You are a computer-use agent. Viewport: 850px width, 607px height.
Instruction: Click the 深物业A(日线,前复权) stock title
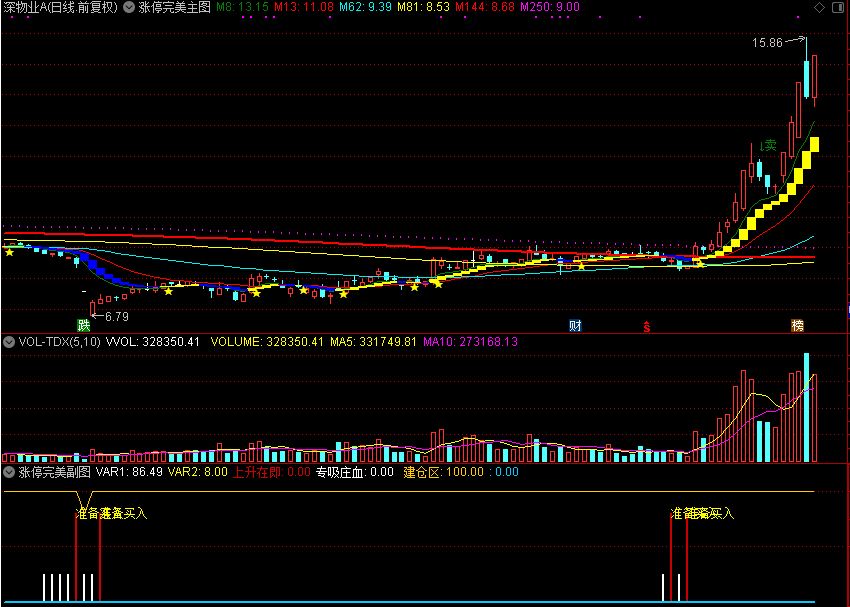pos(60,7)
